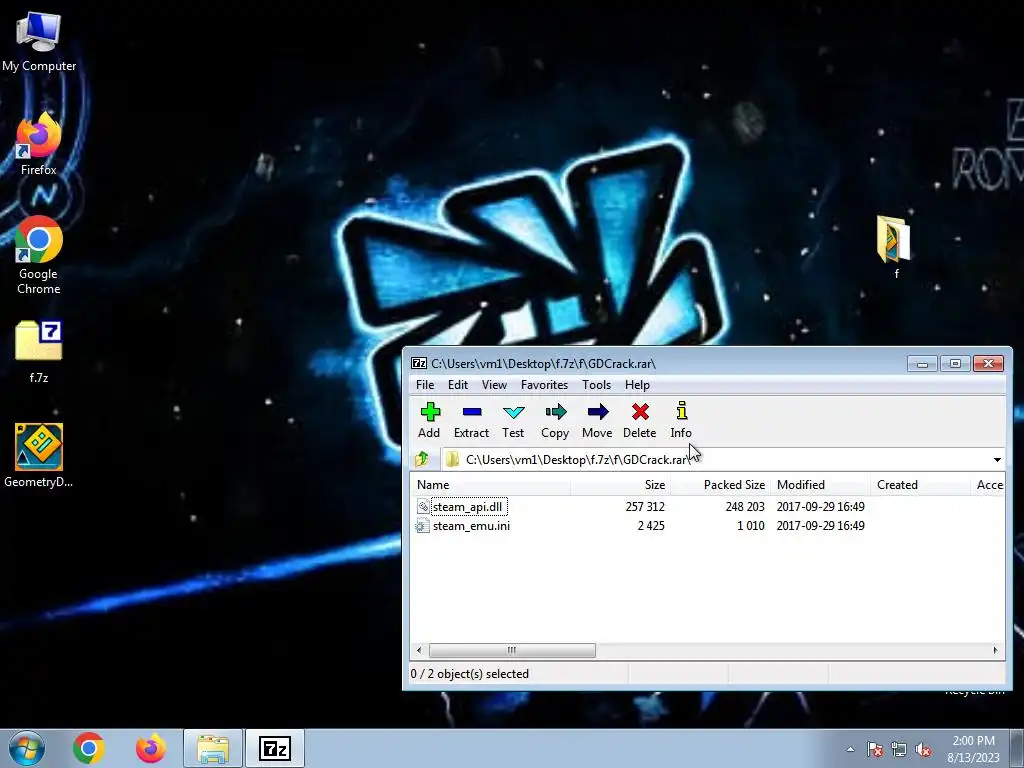
Task: Open the Info properties icon
Action: coord(681,411)
